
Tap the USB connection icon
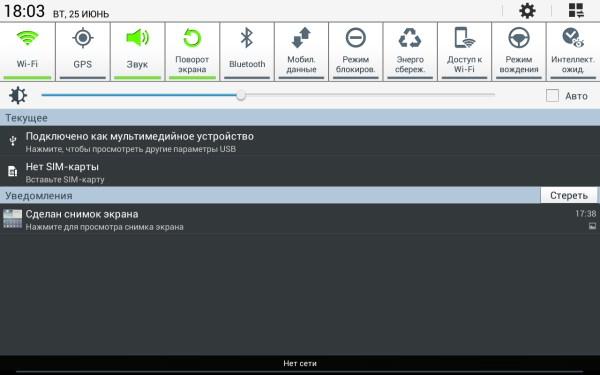coord(13,141)
